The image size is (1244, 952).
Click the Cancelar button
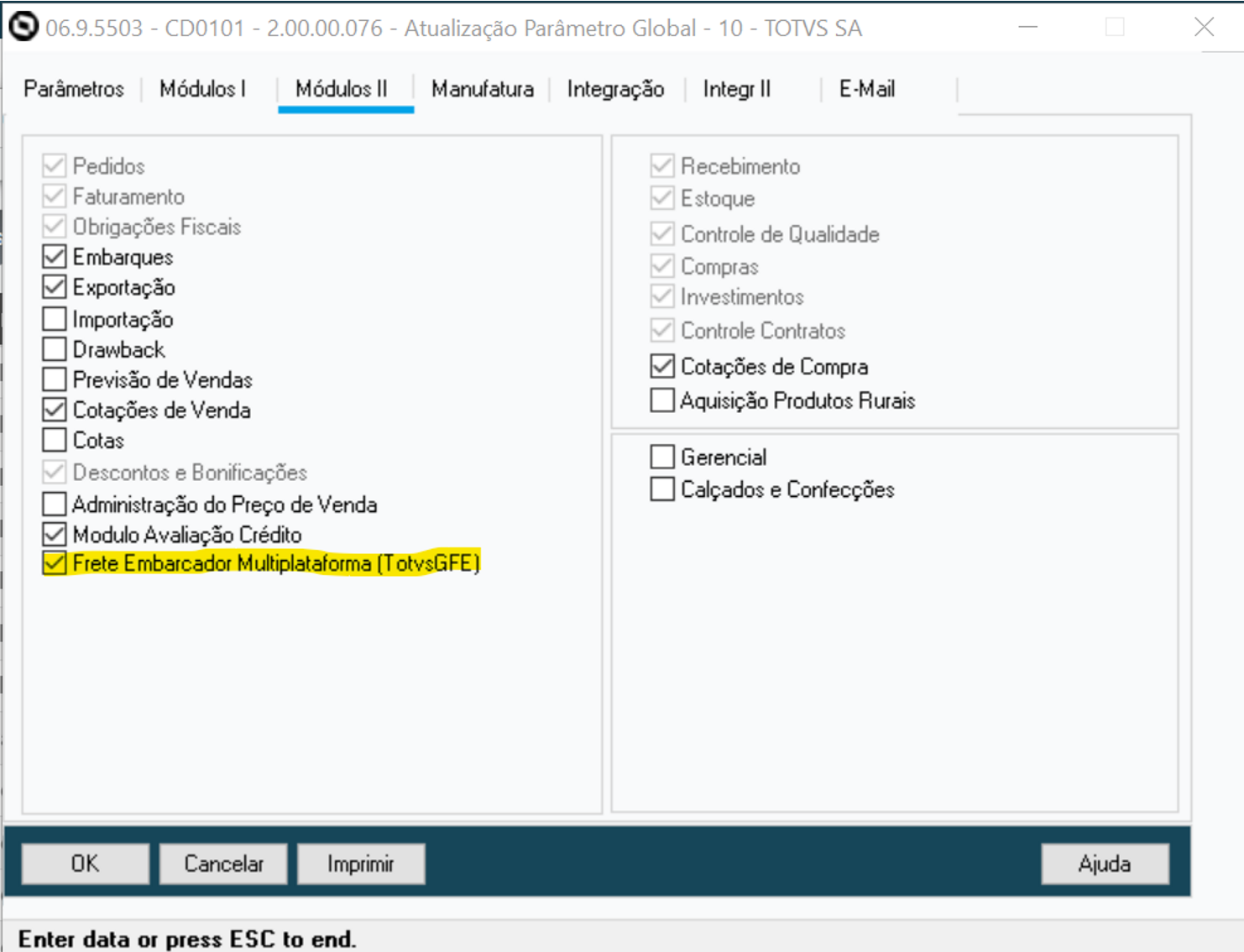pyautogui.click(x=223, y=864)
